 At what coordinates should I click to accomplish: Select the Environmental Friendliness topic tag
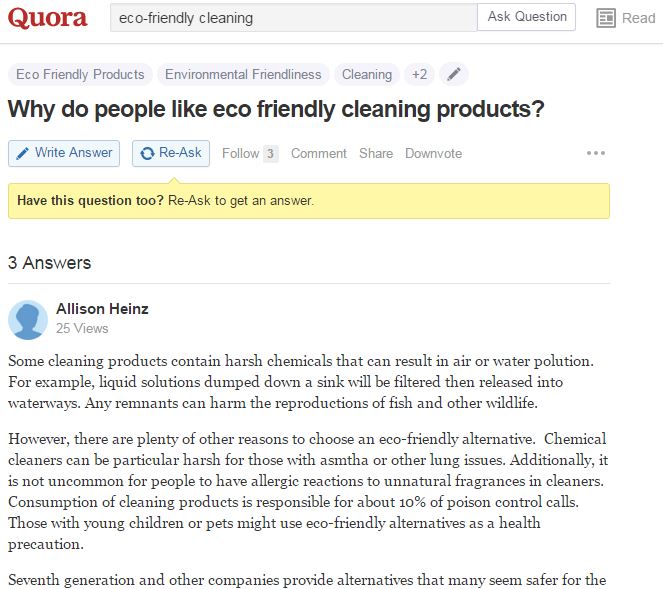[x=243, y=74]
